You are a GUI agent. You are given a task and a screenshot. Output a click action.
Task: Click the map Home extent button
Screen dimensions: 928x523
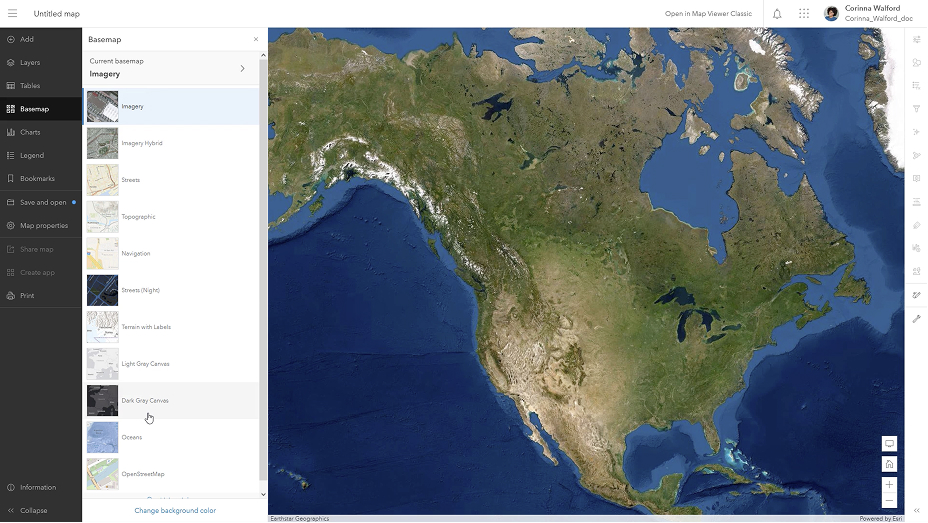click(889, 464)
